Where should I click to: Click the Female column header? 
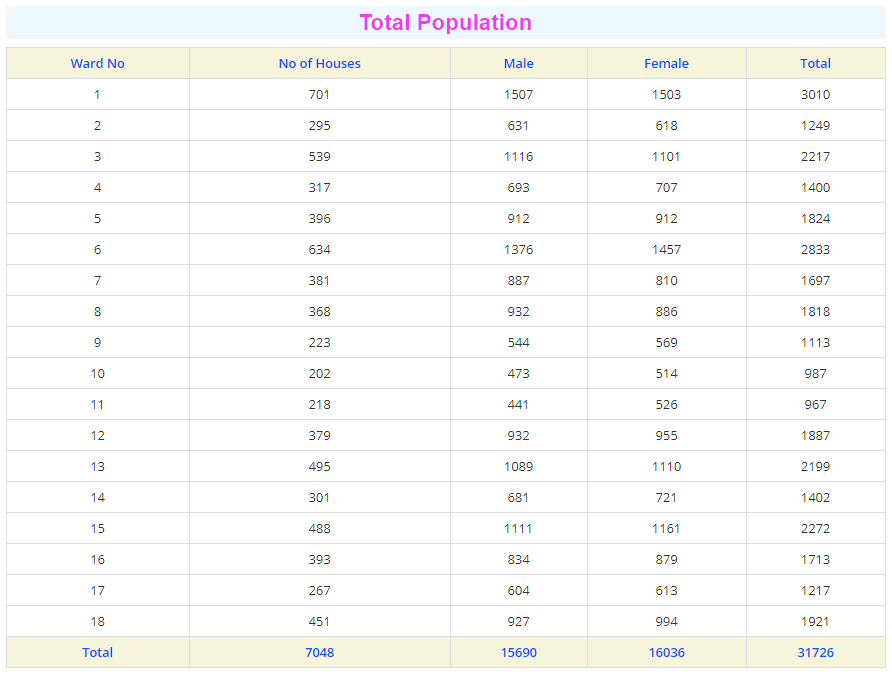coord(666,64)
